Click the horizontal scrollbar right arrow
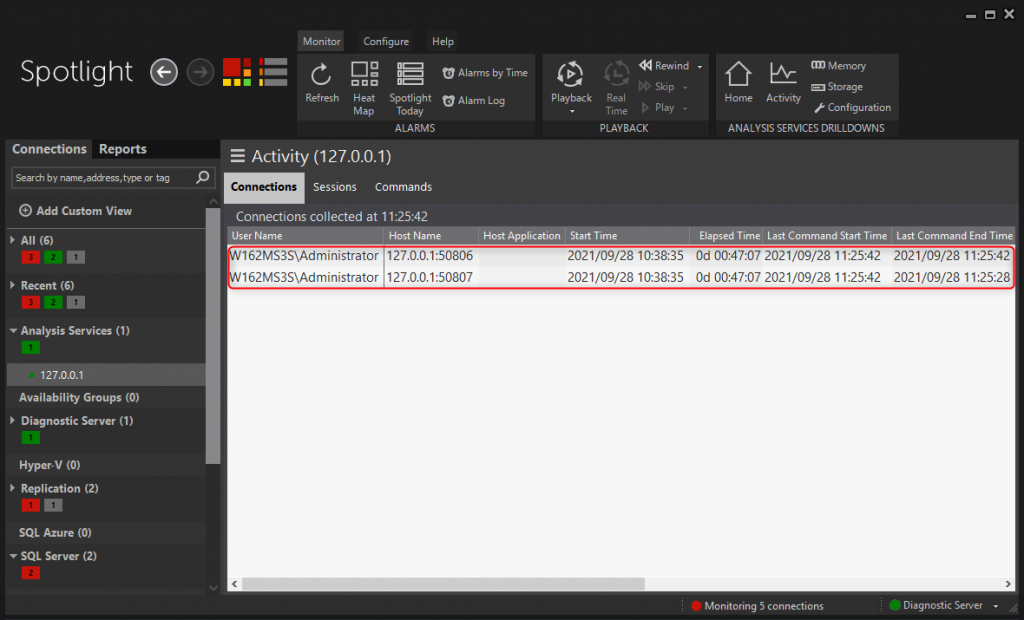 tap(1008, 583)
